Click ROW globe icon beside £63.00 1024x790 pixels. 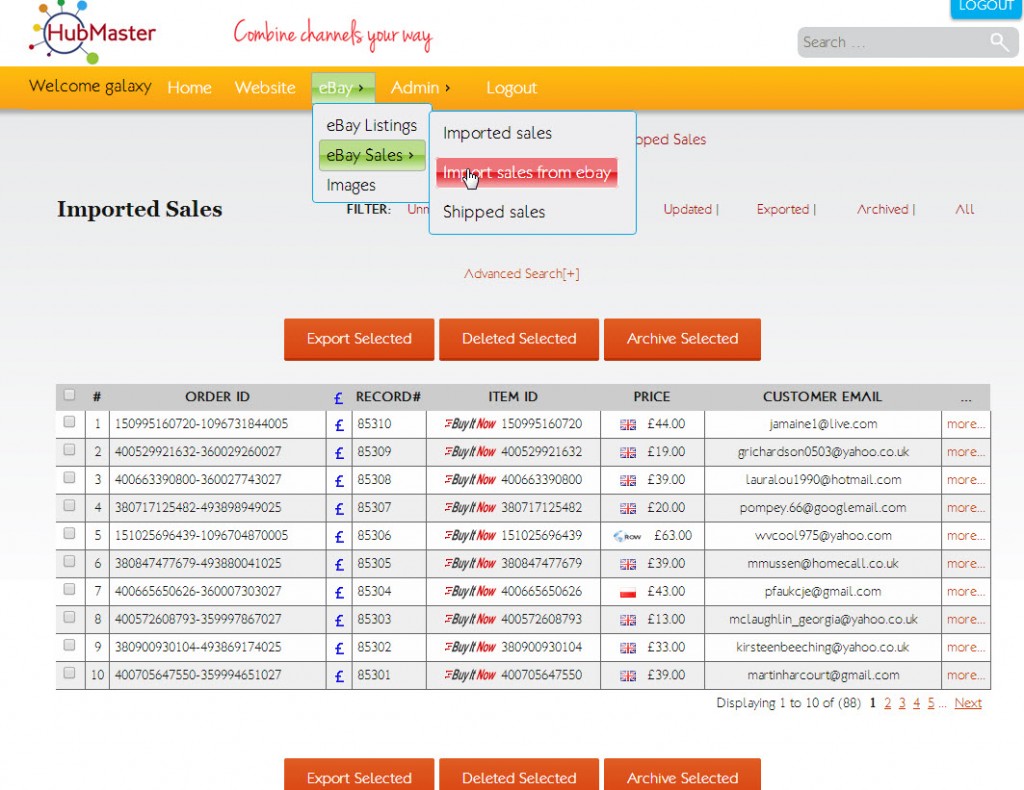pyautogui.click(x=627, y=536)
